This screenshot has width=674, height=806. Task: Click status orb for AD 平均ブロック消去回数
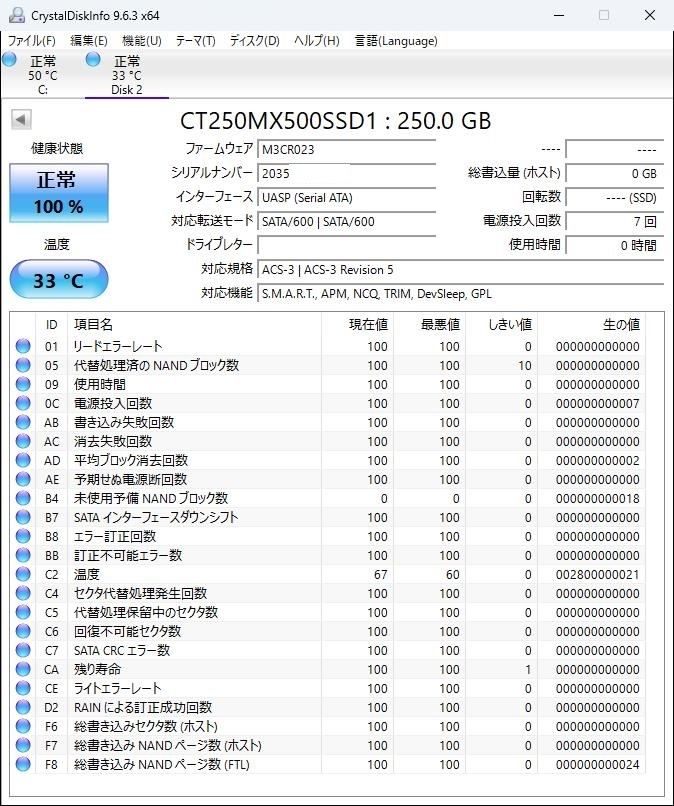coord(23,460)
